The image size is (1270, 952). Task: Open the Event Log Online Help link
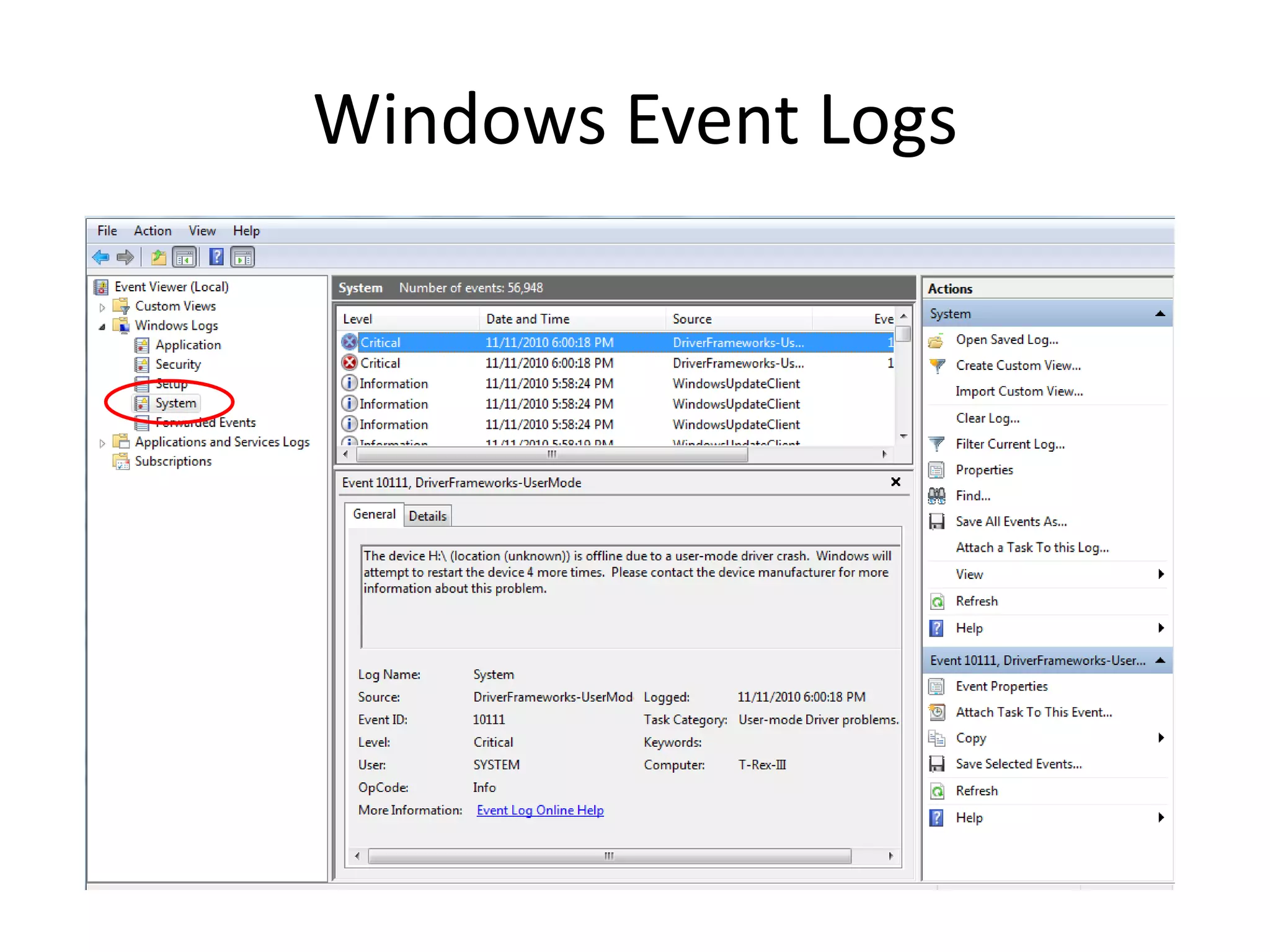[540, 811]
